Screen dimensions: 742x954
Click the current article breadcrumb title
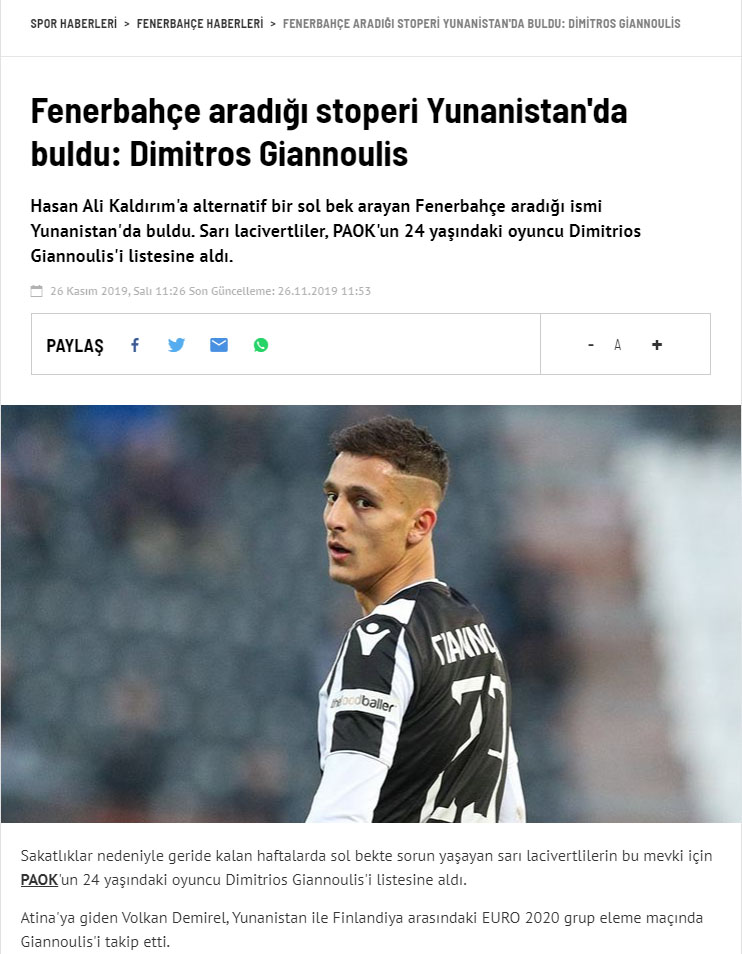click(x=482, y=24)
